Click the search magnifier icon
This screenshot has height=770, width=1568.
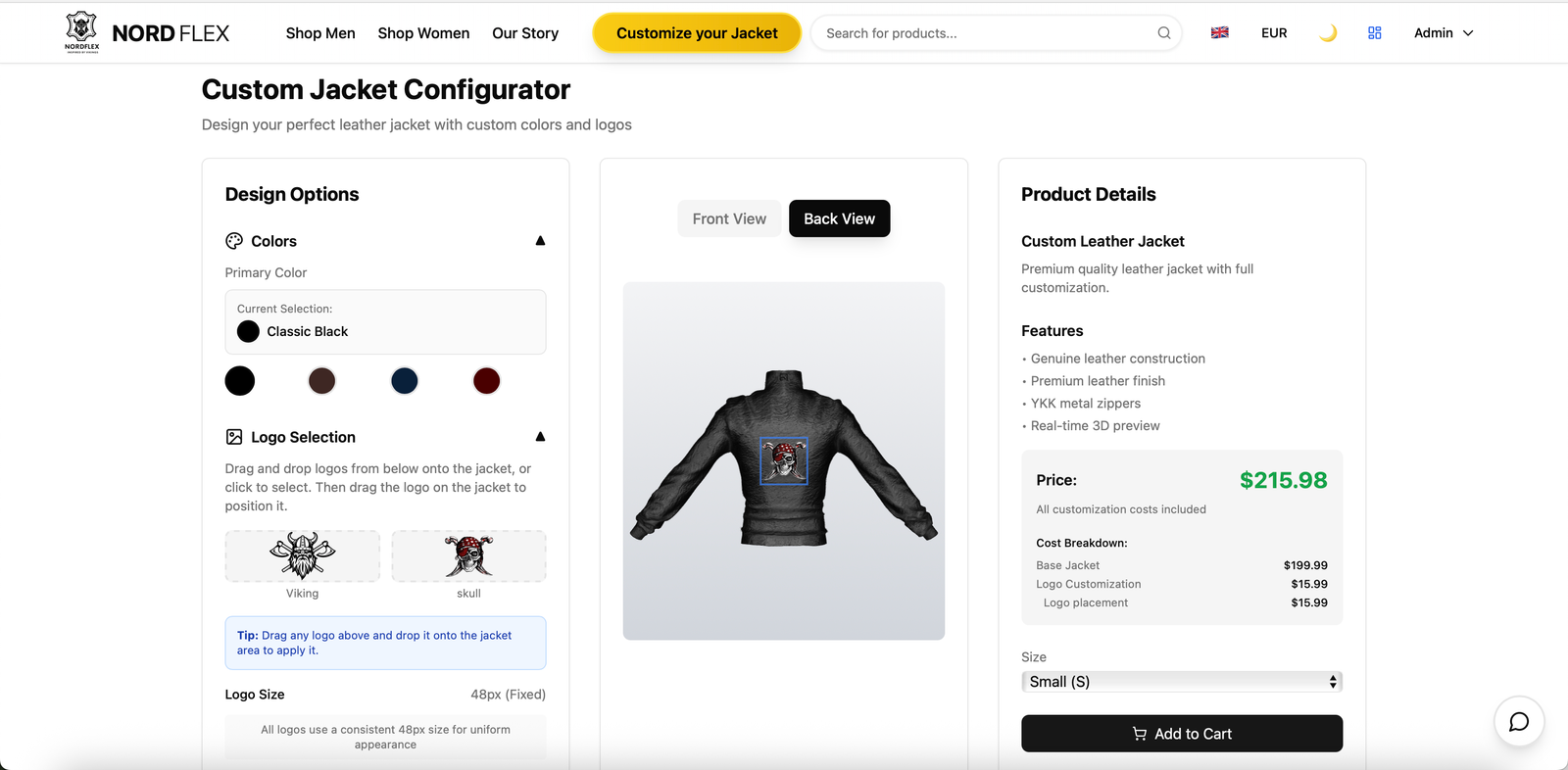1163,33
